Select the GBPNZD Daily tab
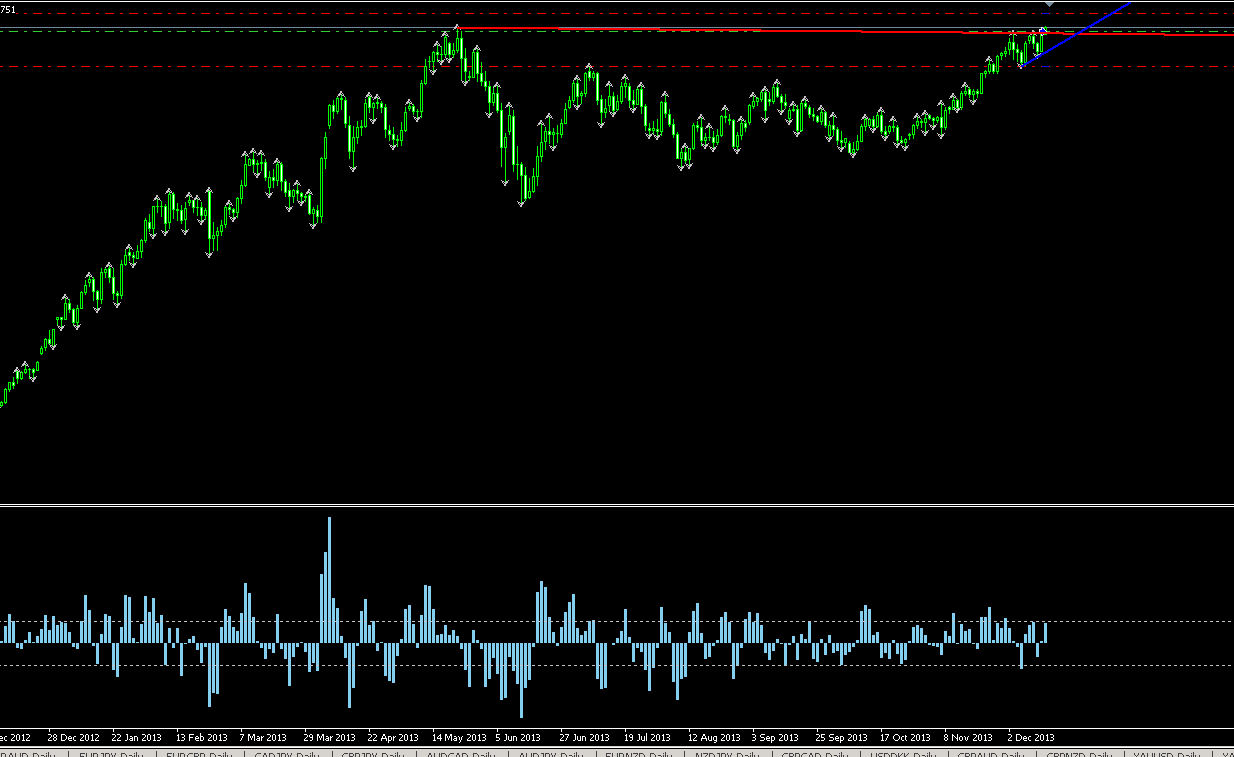The height and width of the screenshot is (757, 1234). (x=1078, y=753)
